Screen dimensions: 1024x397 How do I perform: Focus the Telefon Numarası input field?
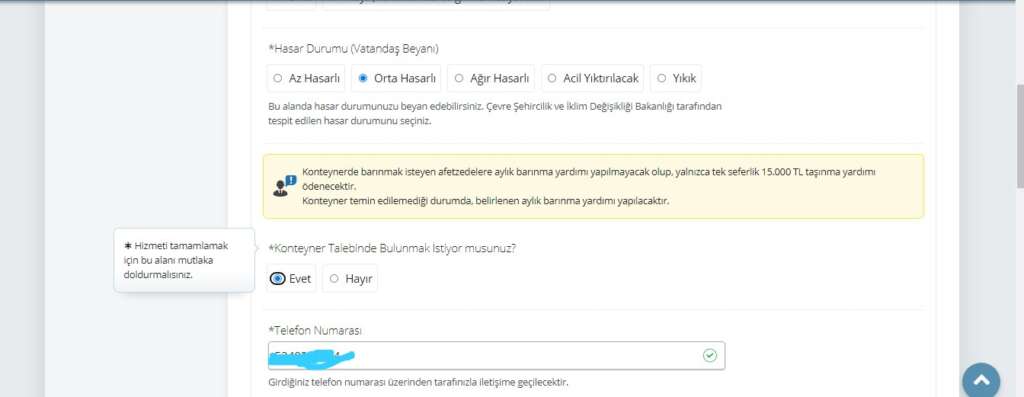(496, 356)
